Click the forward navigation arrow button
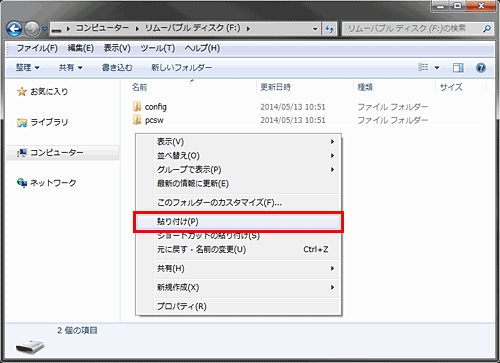 (32, 29)
